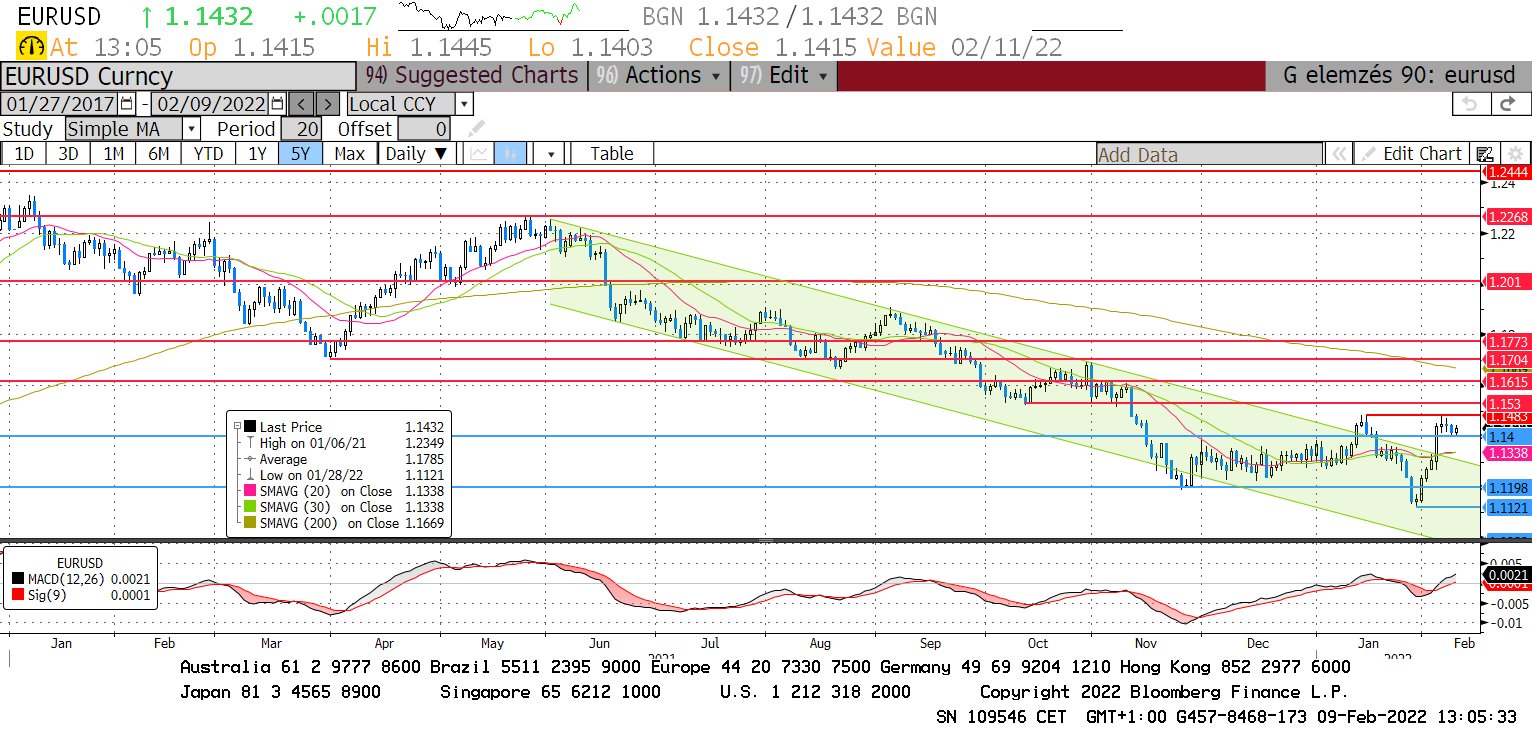Click the study edit pencil icon
This screenshot has height=746, width=1532.
[477, 128]
